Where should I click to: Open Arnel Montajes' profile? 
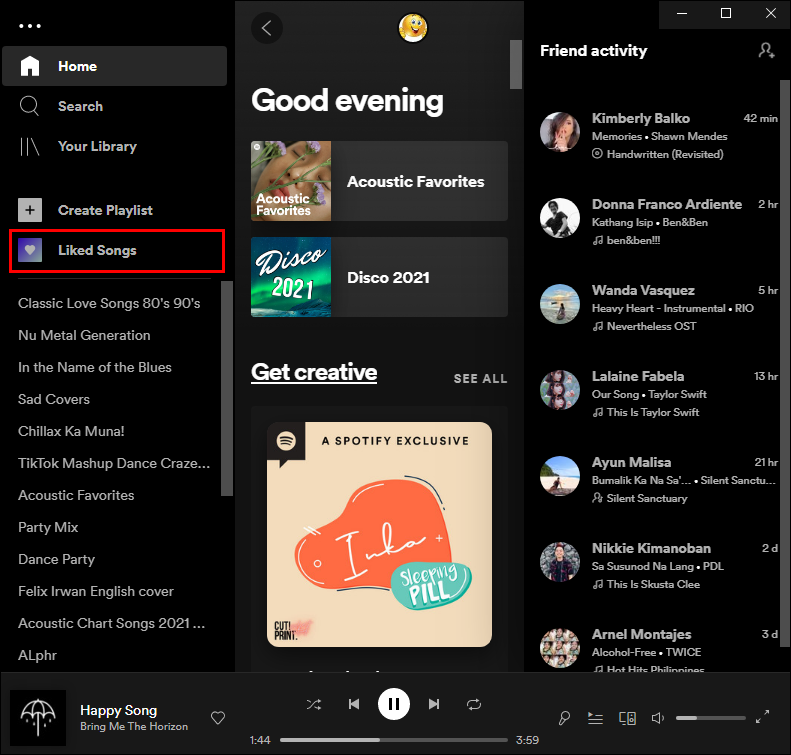tap(642, 634)
